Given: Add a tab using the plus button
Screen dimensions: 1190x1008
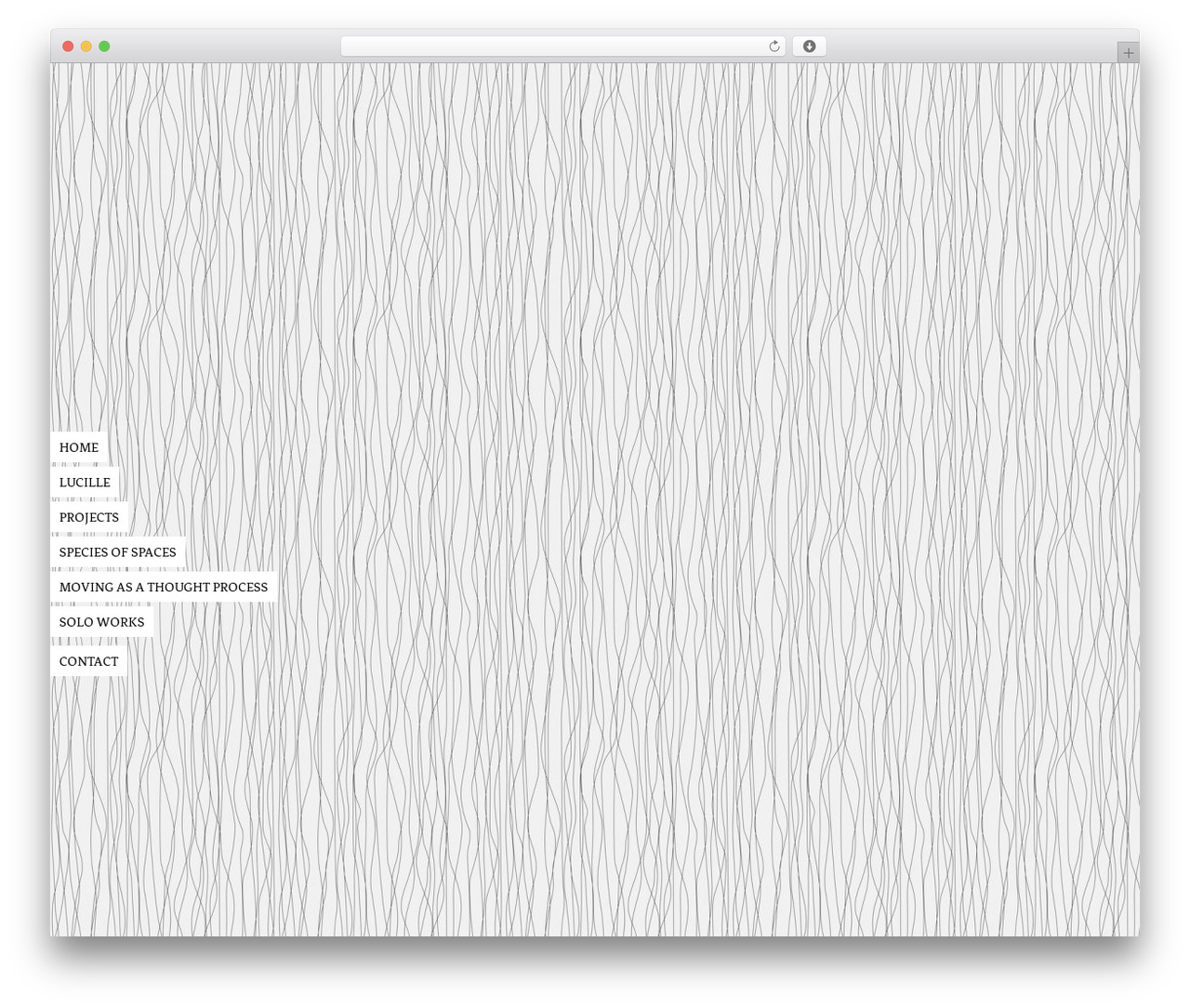Looking at the screenshot, I should [1128, 53].
